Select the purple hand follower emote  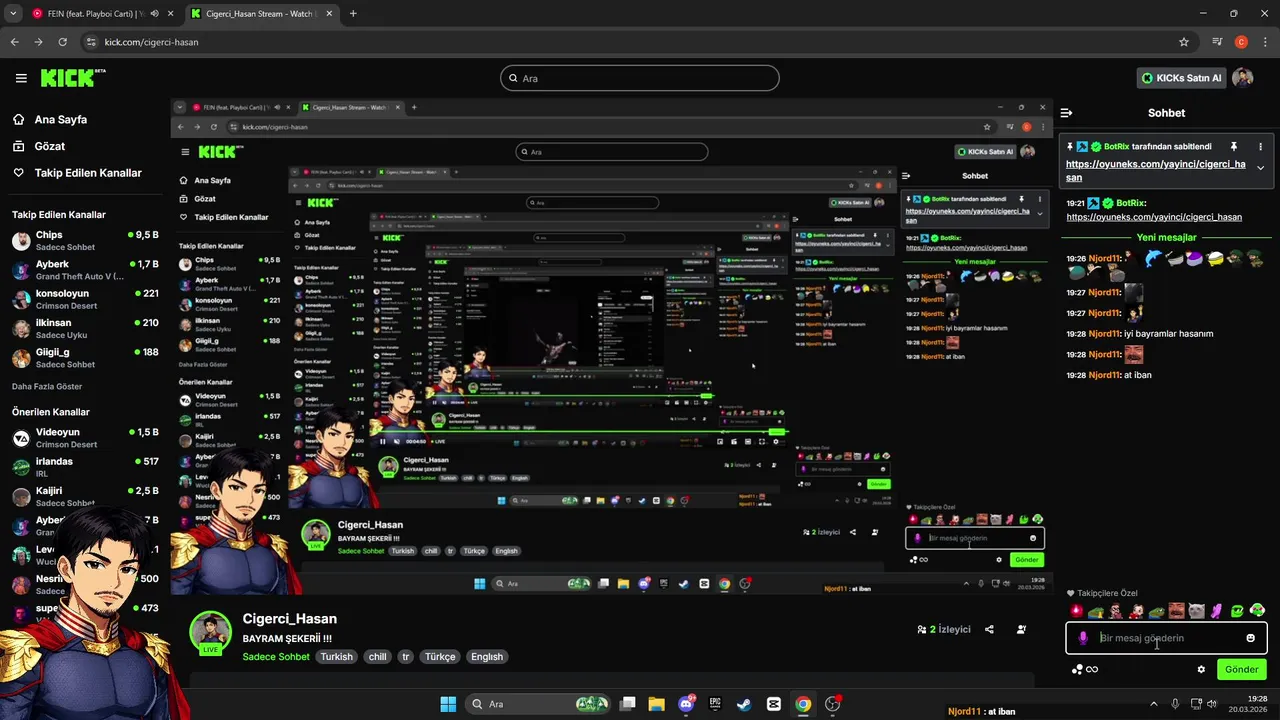pos(1216,611)
